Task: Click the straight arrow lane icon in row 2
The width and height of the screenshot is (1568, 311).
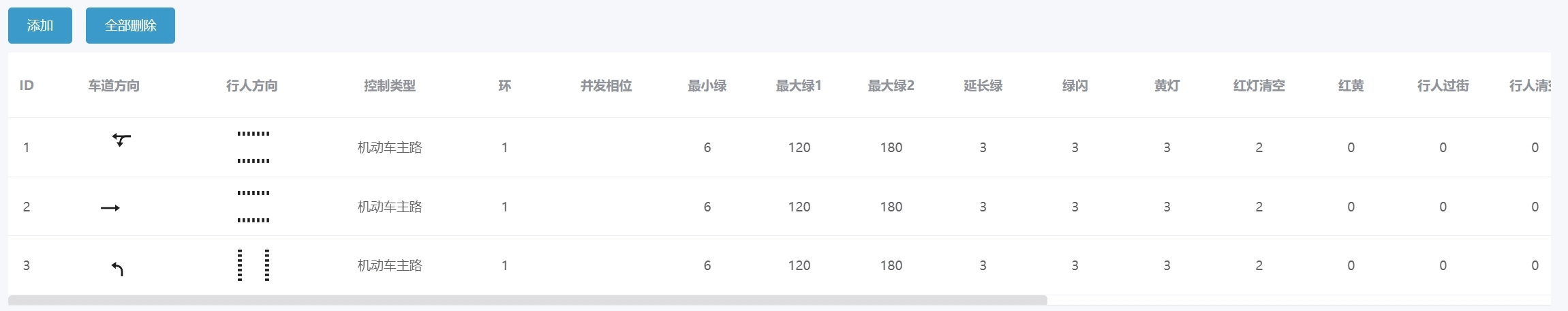Action: [x=110, y=208]
